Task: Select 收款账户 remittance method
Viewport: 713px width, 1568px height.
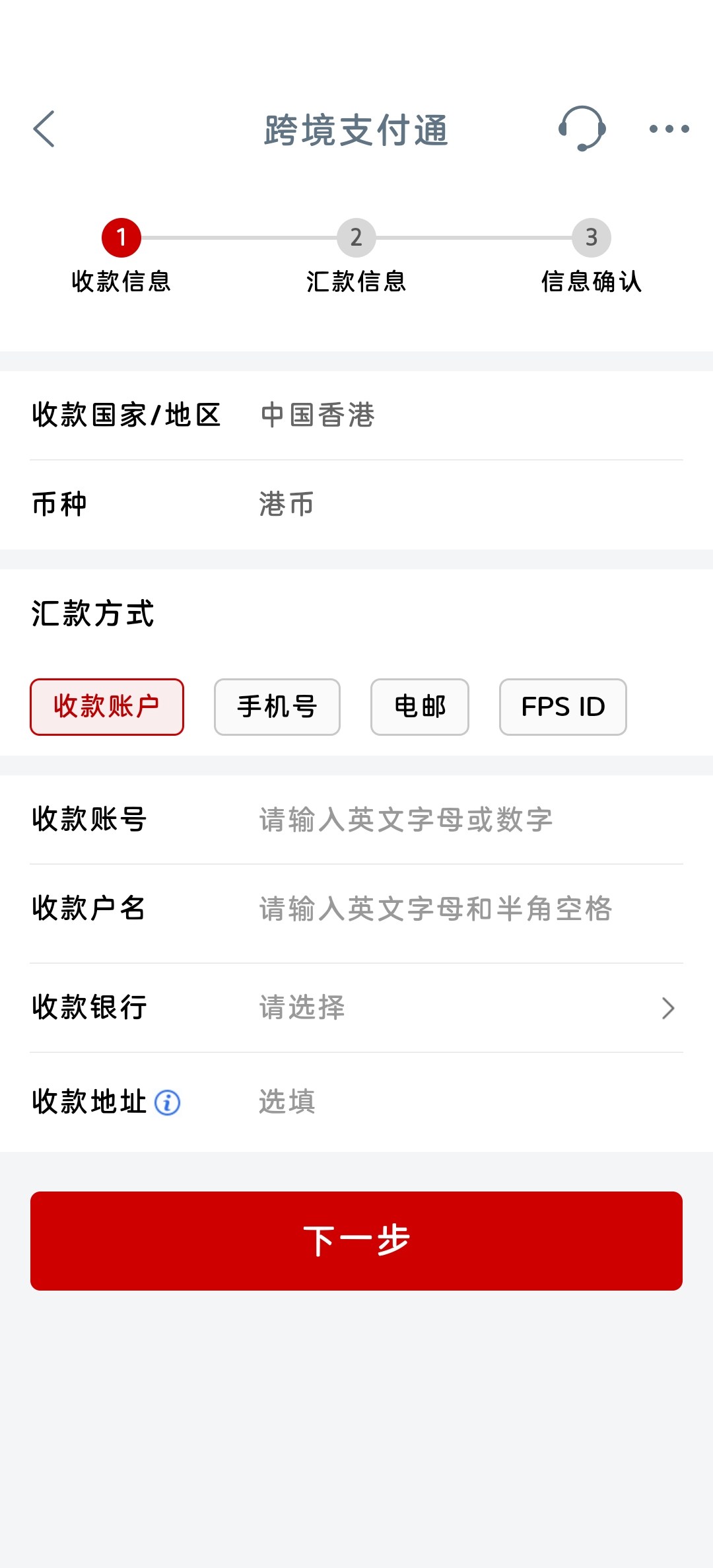Action: [x=107, y=707]
